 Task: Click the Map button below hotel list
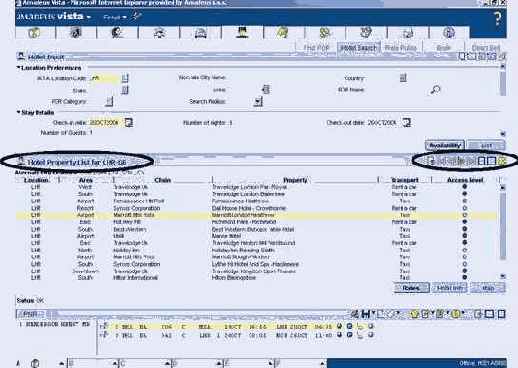click(x=488, y=288)
